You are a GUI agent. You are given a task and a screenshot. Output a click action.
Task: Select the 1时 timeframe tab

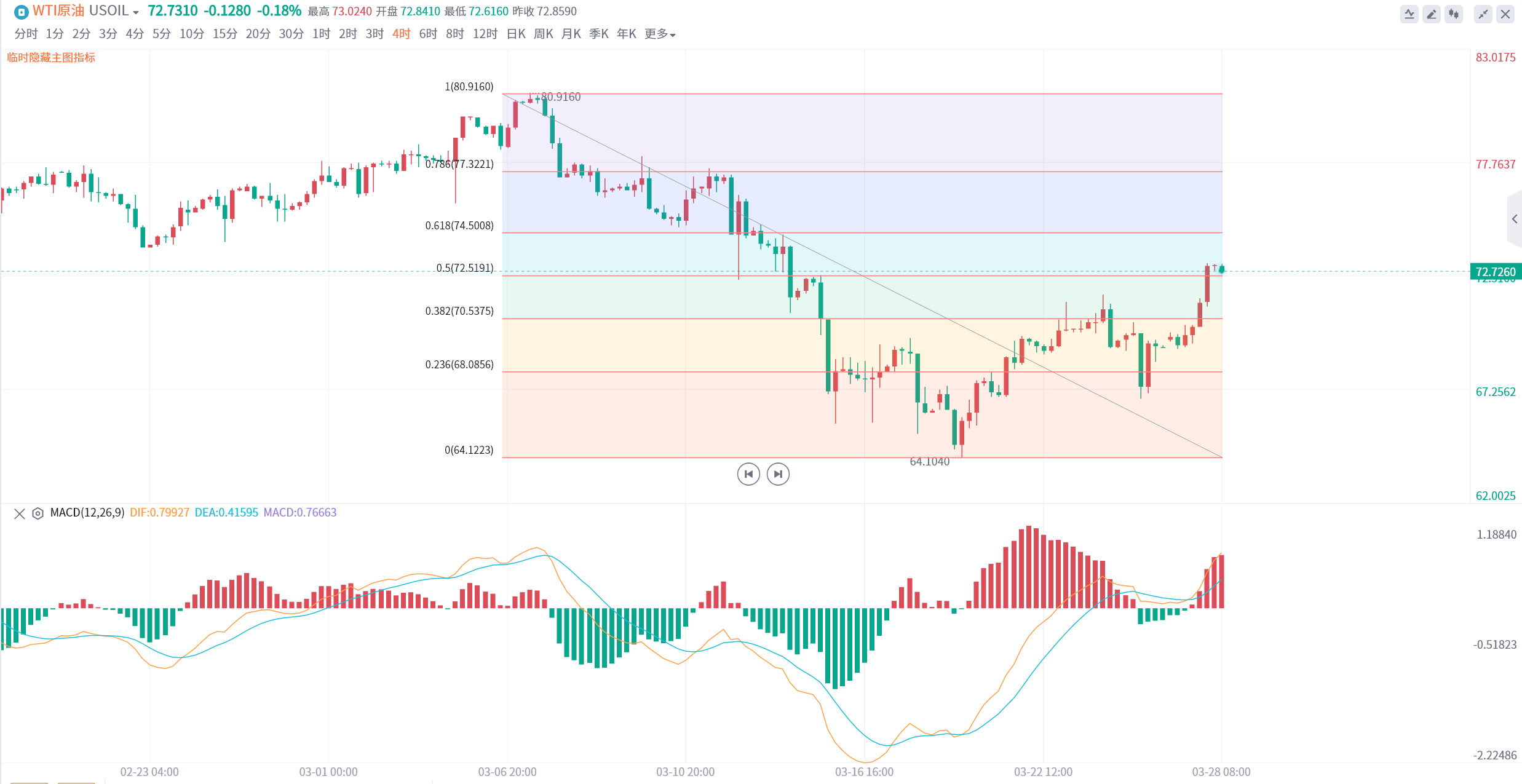coord(321,34)
